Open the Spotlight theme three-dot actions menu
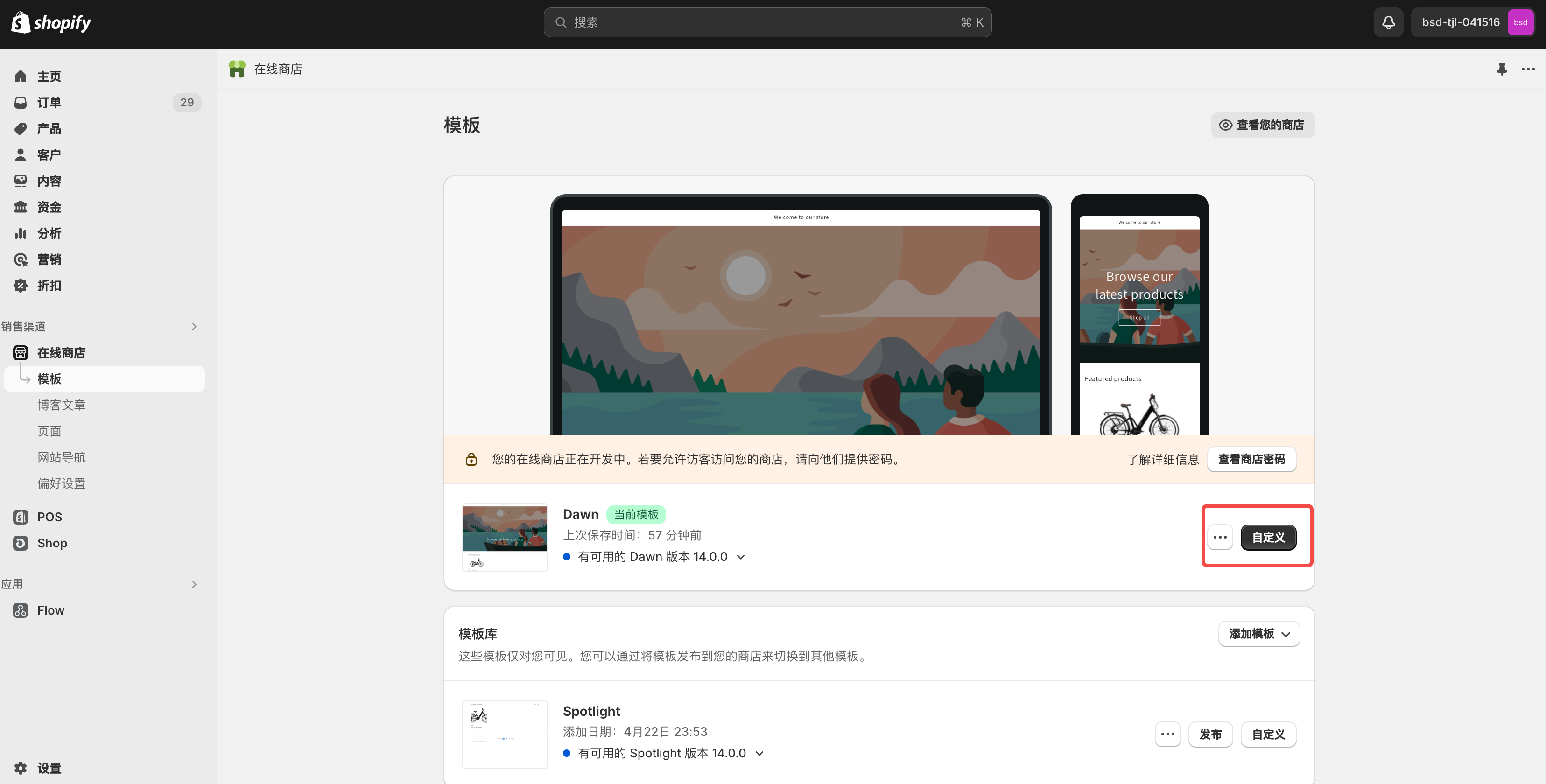This screenshot has width=1546, height=784. (1167, 734)
